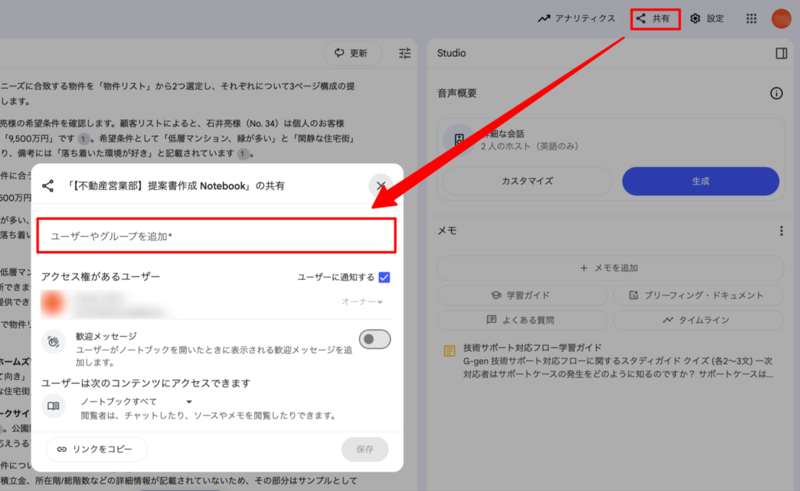
Task: Create a 学習ガイド study guide
Action: coord(521,295)
